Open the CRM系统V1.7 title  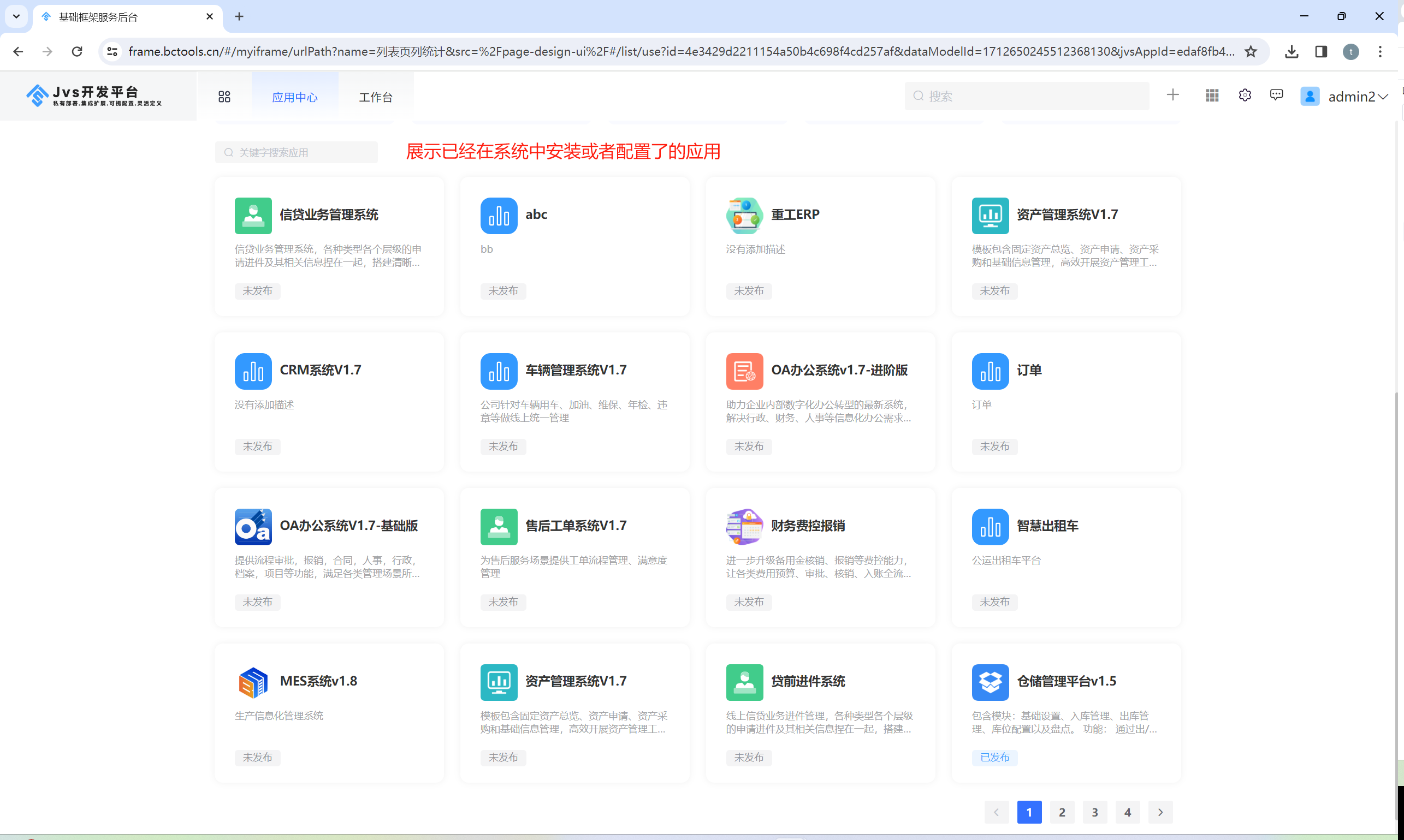pos(321,370)
